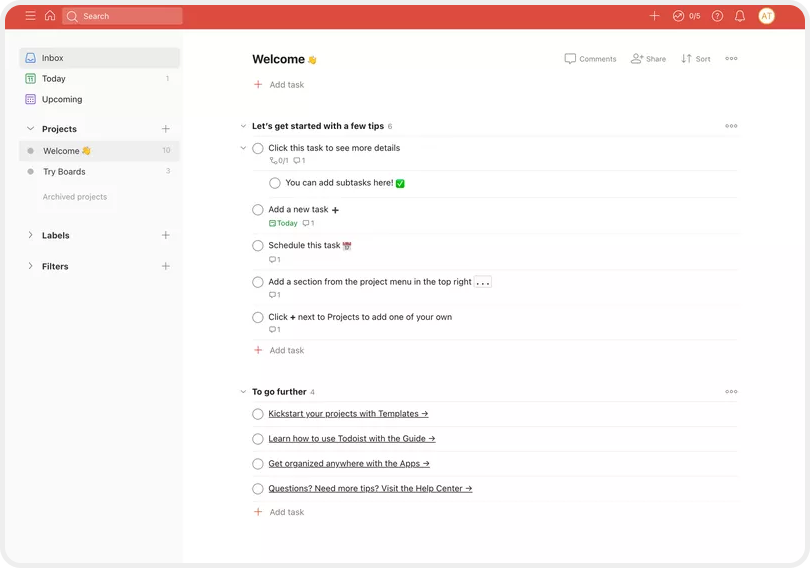
Task: Open Archived projects
Action: (x=75, y=197)
